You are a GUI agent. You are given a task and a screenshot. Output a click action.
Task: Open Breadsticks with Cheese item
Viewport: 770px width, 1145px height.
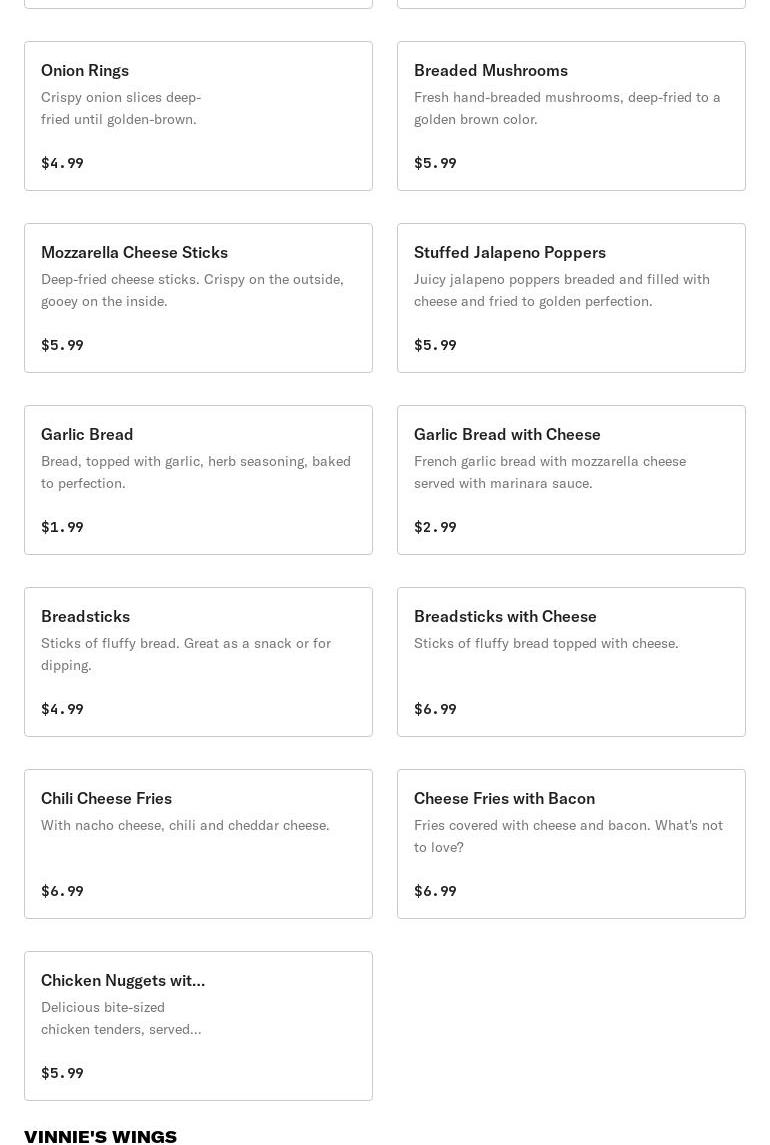pos(571,662)
